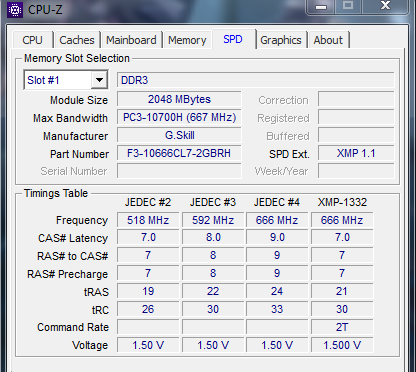The image size is (416, 372).
Task: Click the empty Week/Year field
Action: [356, 171]
